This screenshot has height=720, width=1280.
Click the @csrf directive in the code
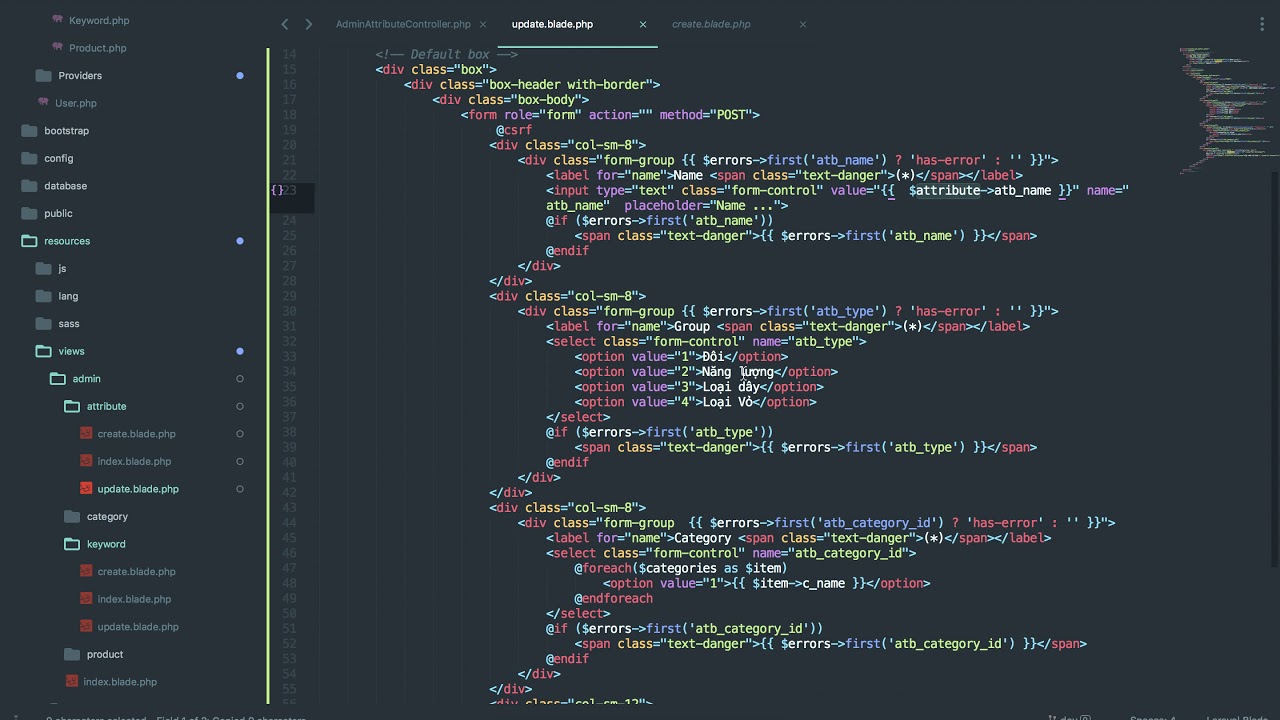[x=514, y=130]
